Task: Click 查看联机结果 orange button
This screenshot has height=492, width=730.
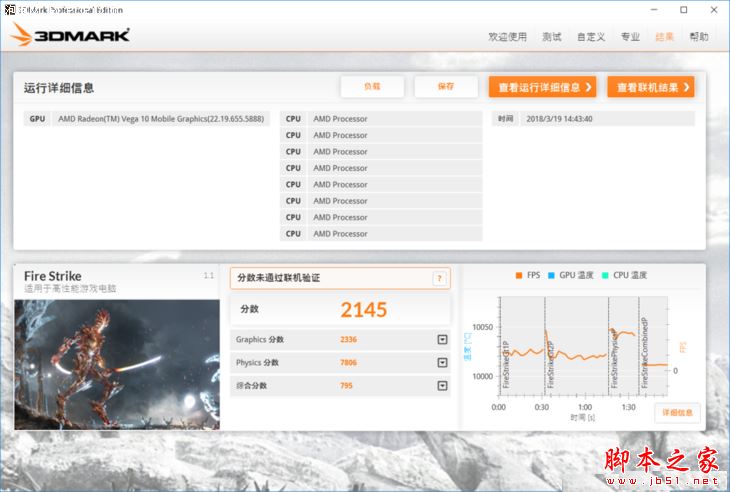Action: 651,87
